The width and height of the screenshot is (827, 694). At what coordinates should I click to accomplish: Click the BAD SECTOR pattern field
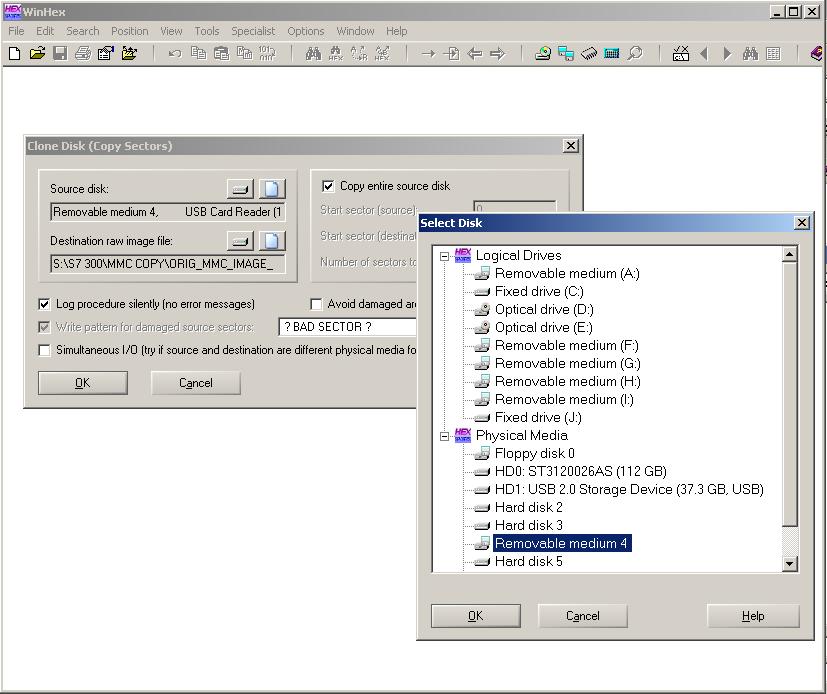348,327
